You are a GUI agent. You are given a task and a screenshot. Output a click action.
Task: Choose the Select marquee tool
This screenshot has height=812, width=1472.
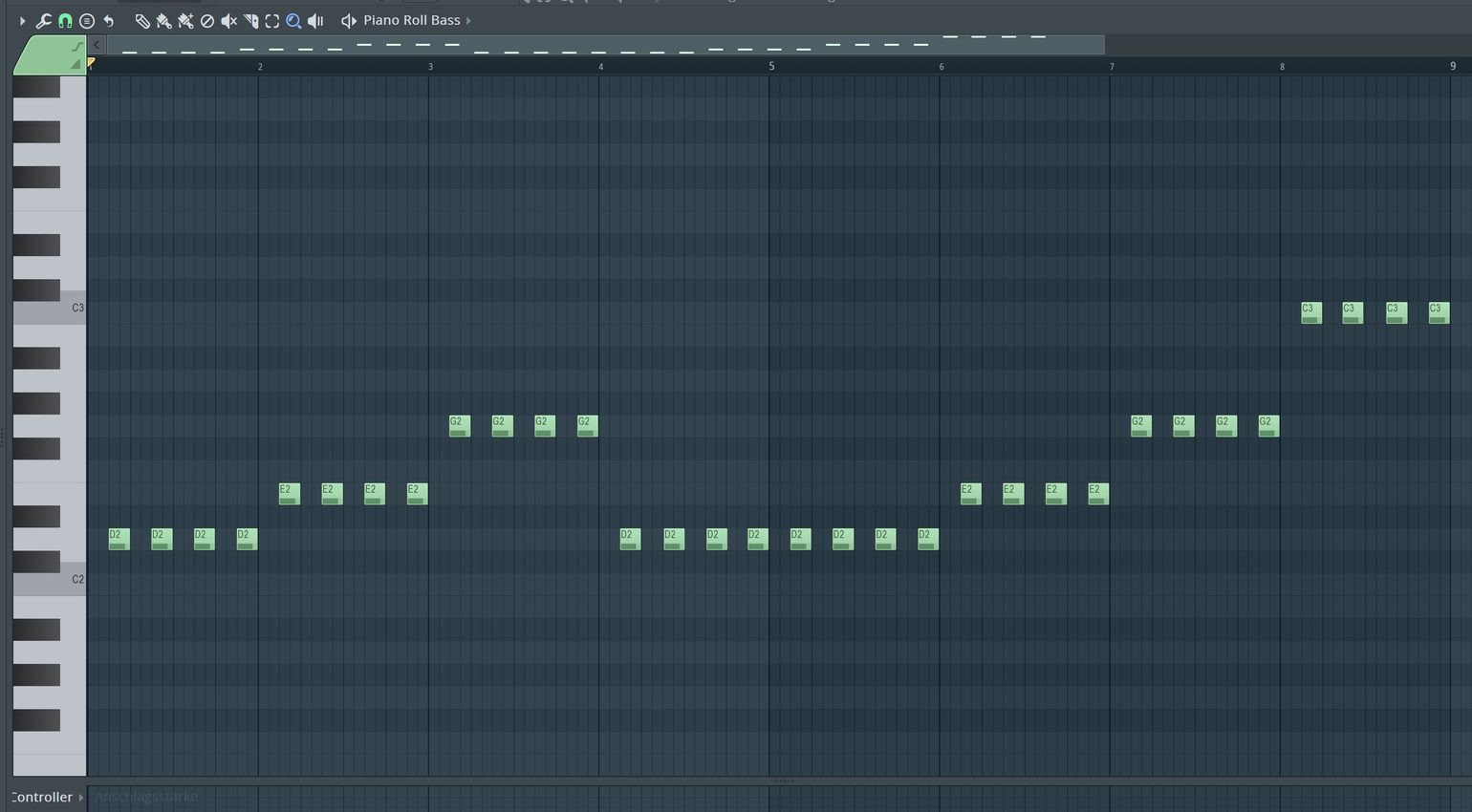[x=272, y=21]
